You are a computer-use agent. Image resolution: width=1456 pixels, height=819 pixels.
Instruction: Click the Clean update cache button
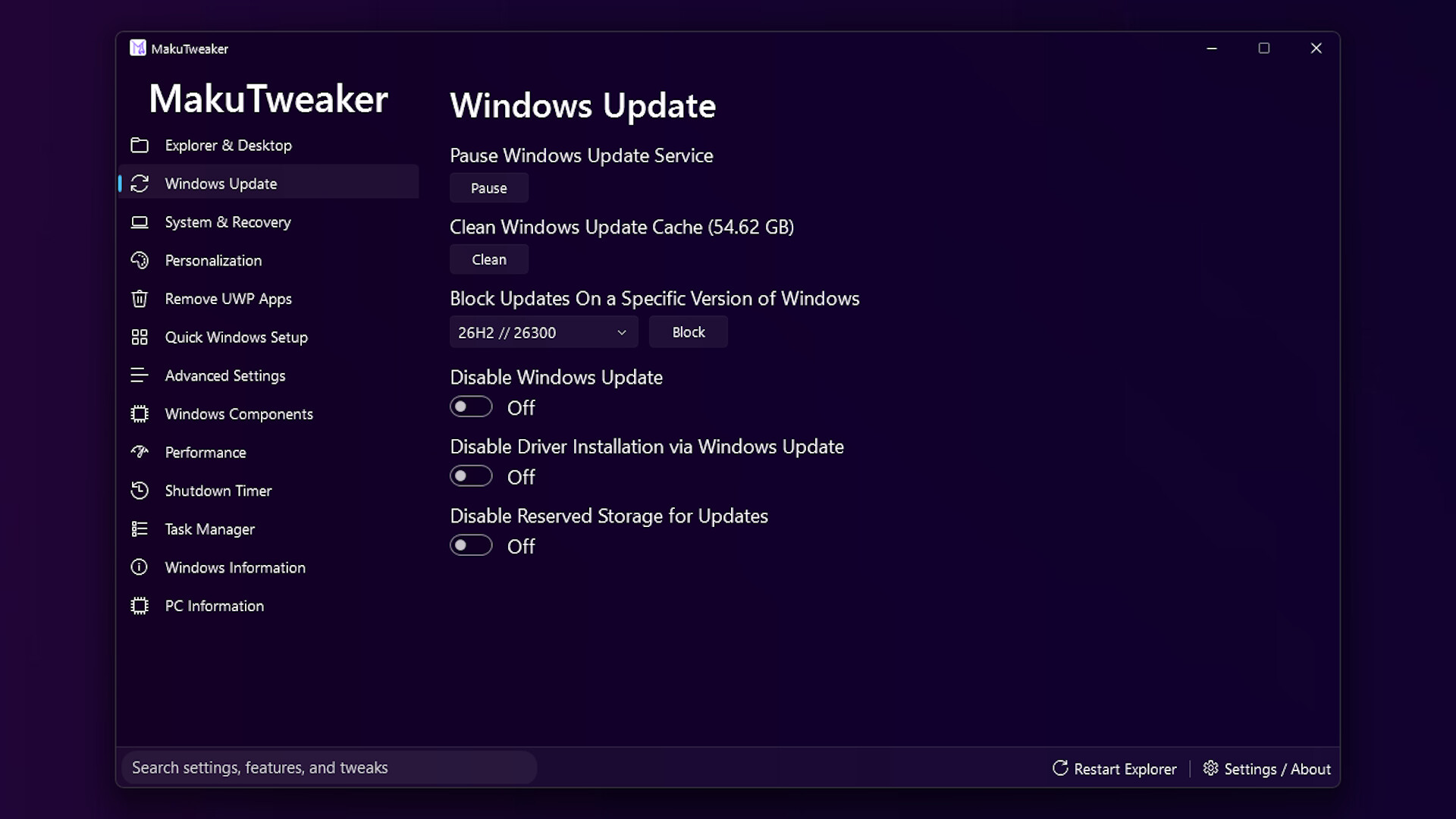point(489,259)
